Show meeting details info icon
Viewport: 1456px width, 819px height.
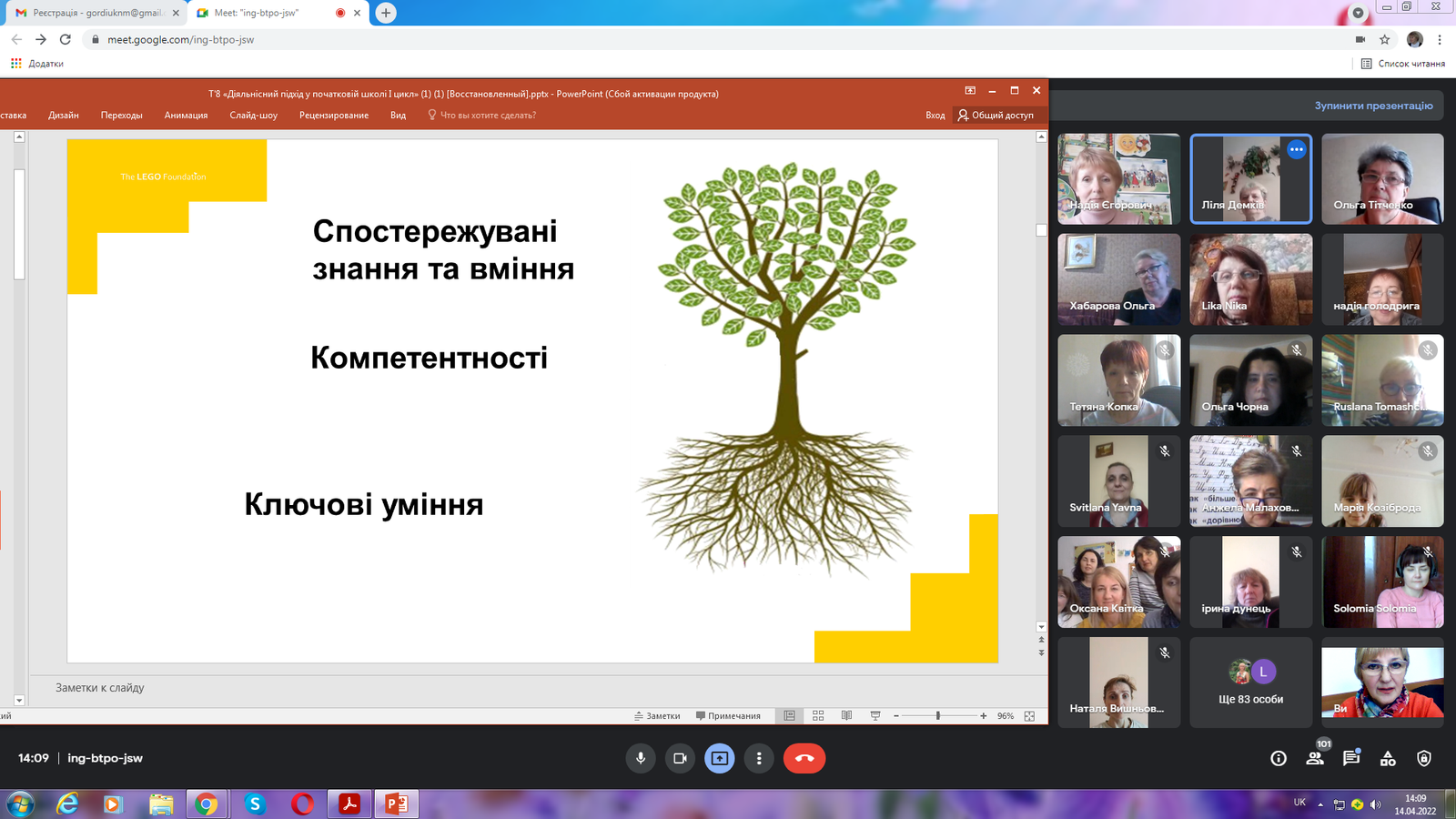click(1279, 758)
